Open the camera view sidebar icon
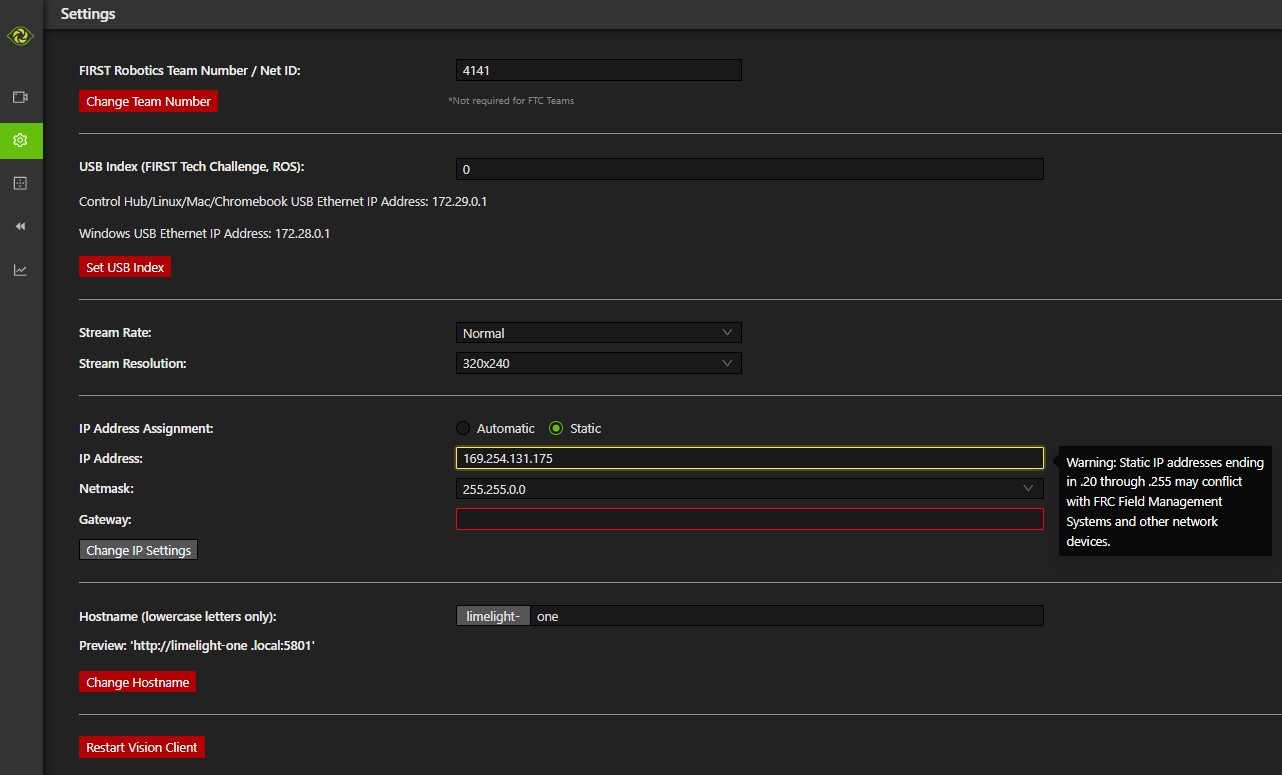Screen dimensions: 1282x775 [x=20, y=97]
